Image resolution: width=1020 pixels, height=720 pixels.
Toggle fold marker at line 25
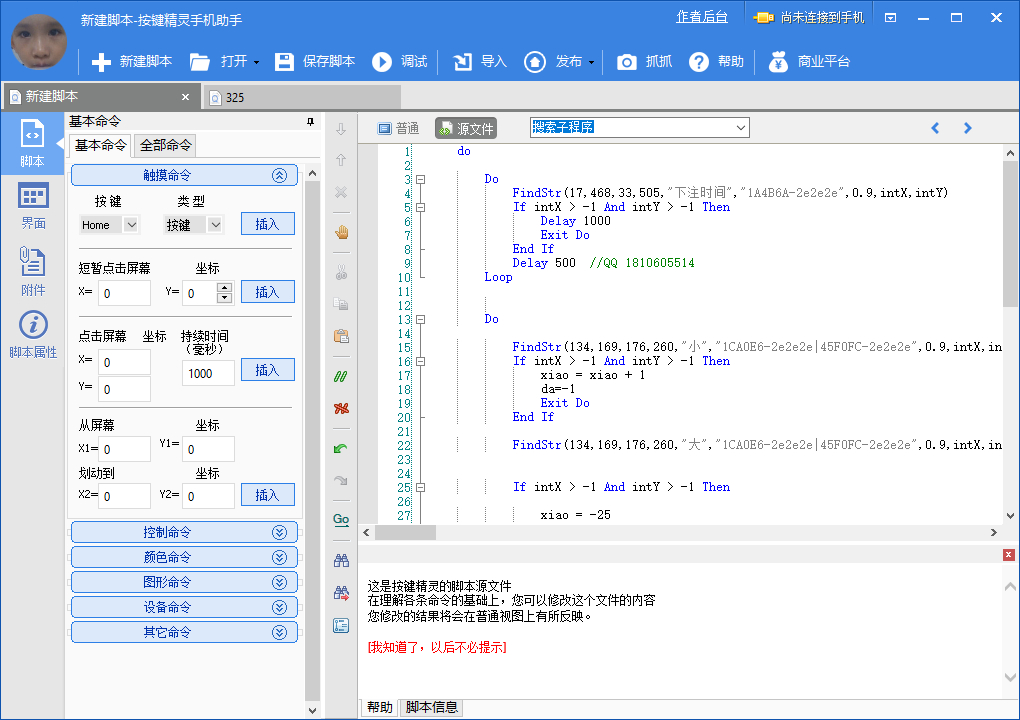tap(421, 488)
